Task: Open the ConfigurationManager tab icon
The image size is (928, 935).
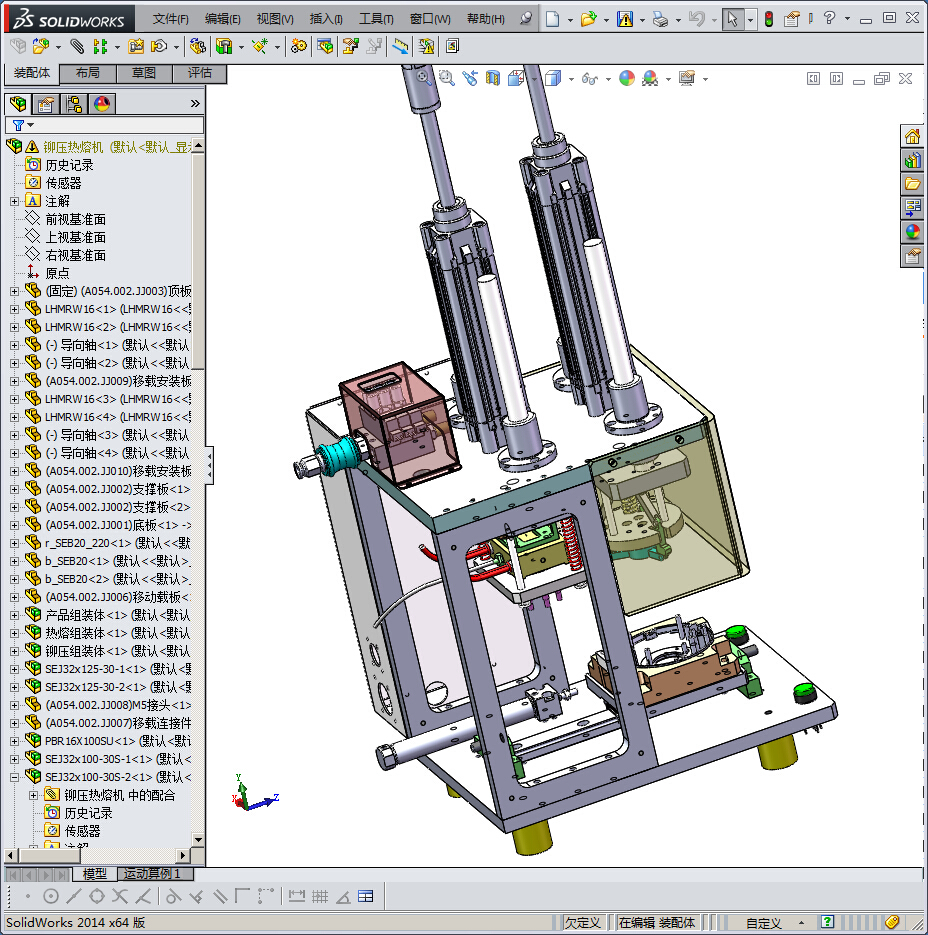Action: tap(73, 103)
